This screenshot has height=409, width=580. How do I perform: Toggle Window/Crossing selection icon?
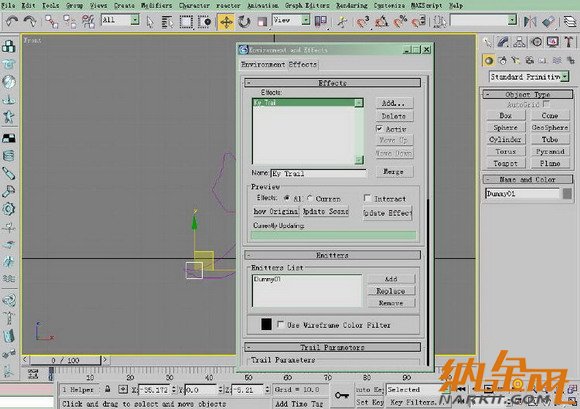click(204, 22)
